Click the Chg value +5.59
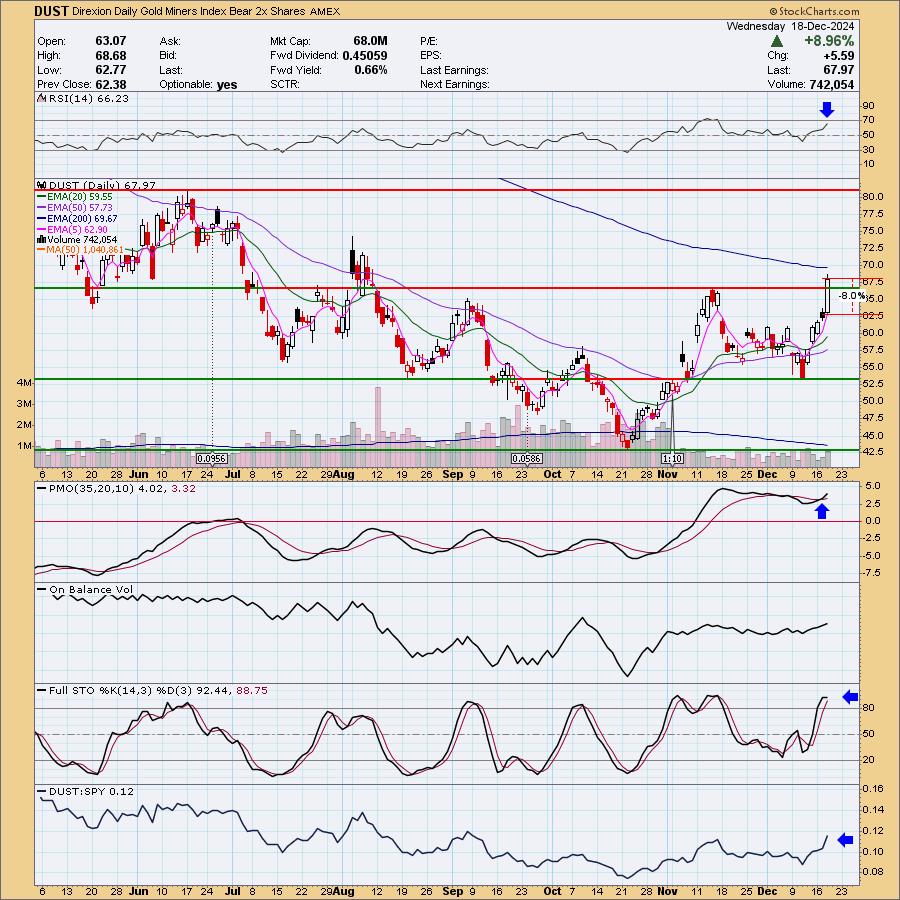 click(x=839, y=56)
